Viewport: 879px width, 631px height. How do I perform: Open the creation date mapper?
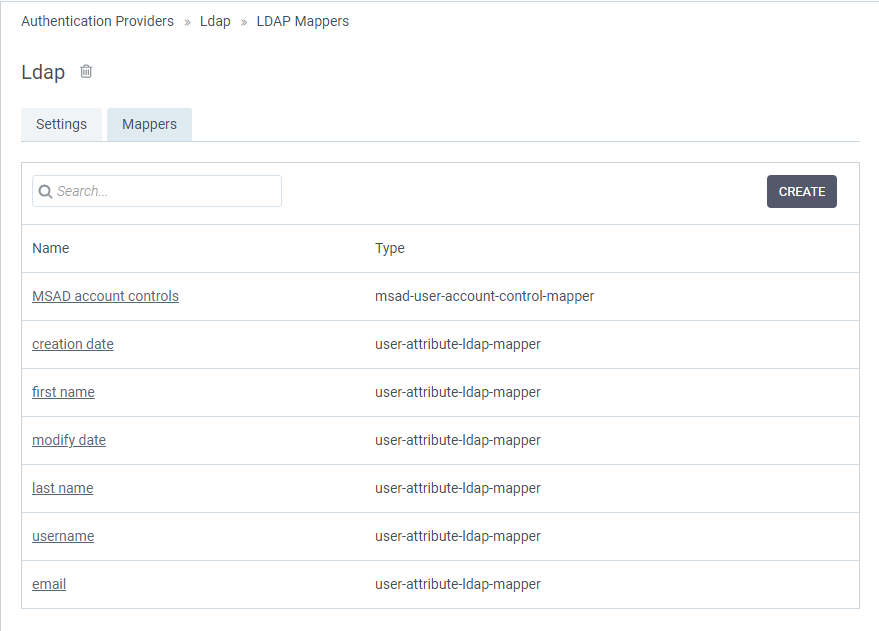pyautogui.click(x=73, y=344)
